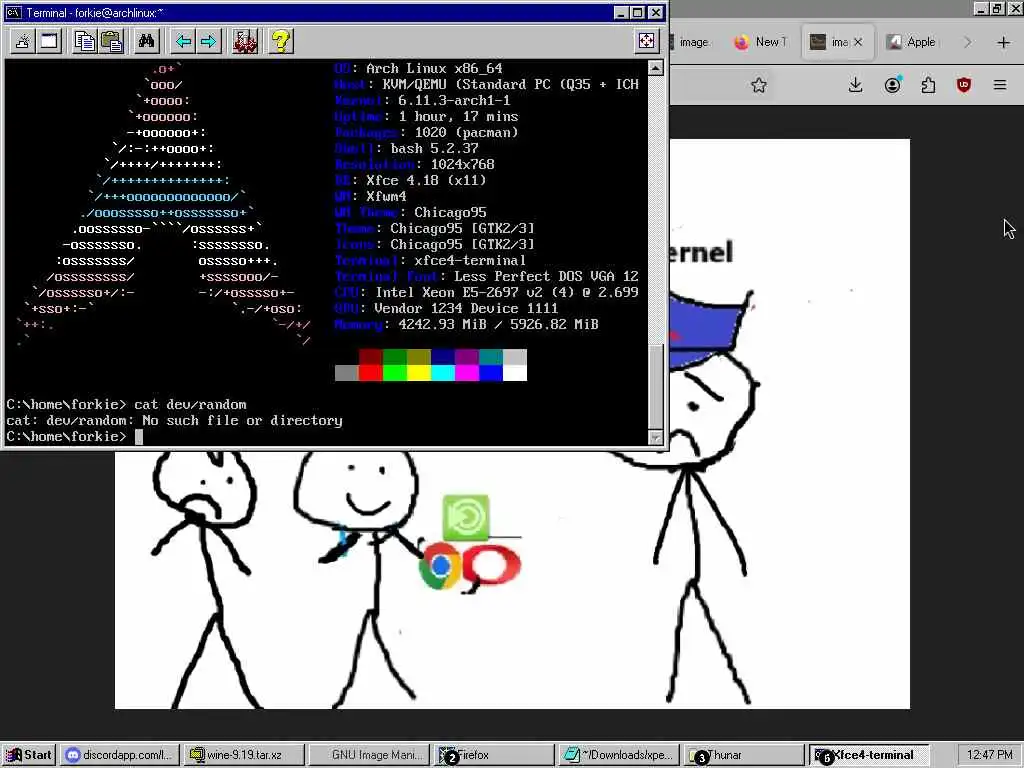Click the terminal command prompt cursor
The image size is (1024, 768).
point(138,437)
